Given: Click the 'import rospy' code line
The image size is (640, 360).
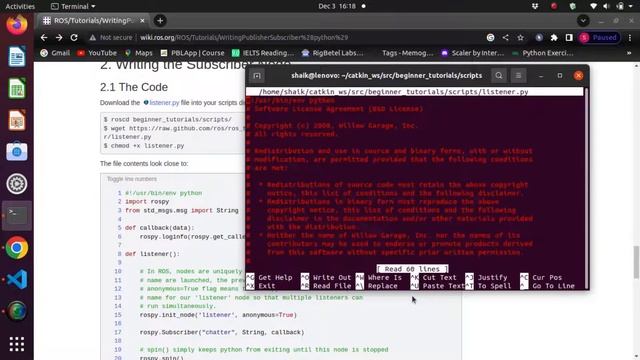Looking at the screenshot, I should [147, 202].
